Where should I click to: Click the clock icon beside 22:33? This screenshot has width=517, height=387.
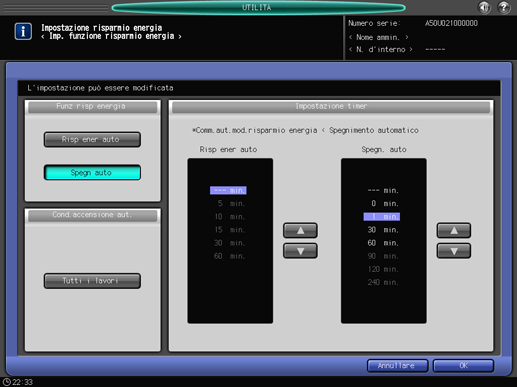(7, 382)
